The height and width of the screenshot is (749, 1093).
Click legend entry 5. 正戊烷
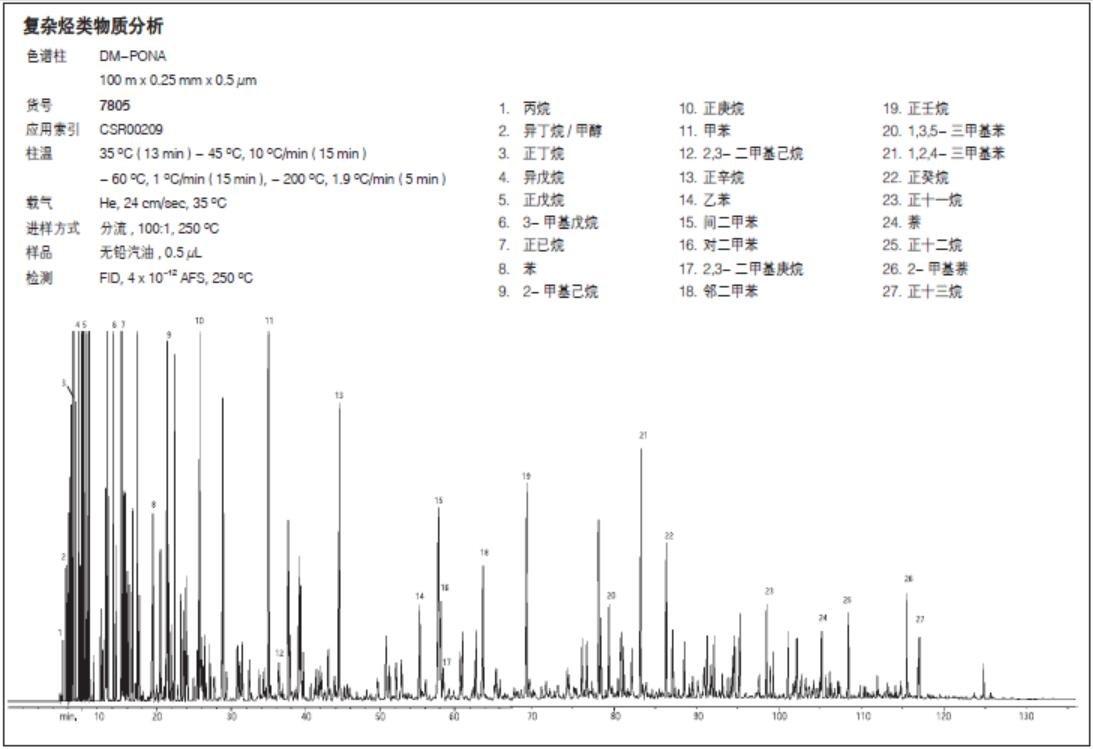pos(531,200)
